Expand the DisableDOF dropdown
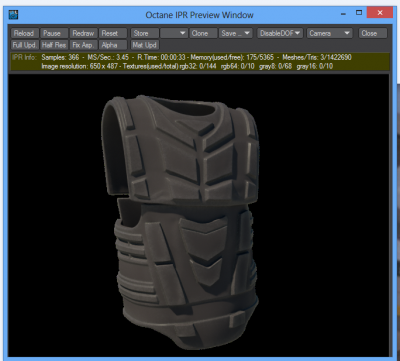Screen dimensions: 400x361 (280, 33)
